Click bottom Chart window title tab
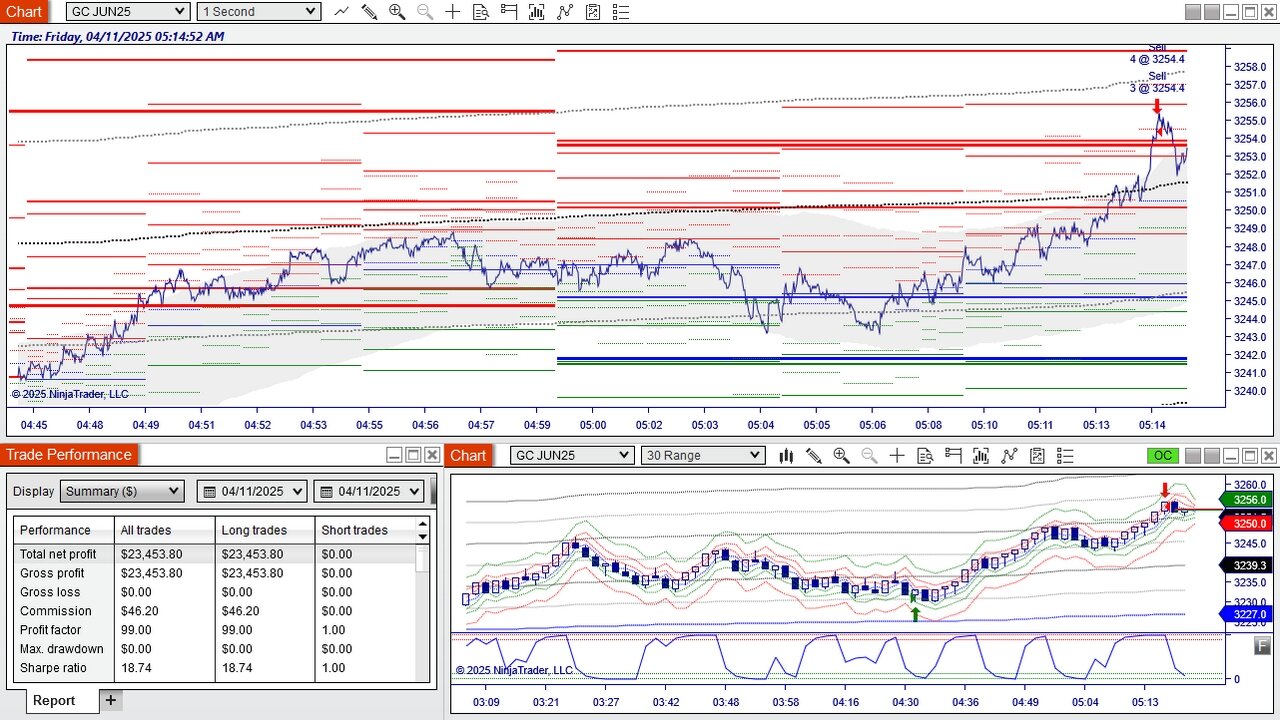 tap(468, 455)
